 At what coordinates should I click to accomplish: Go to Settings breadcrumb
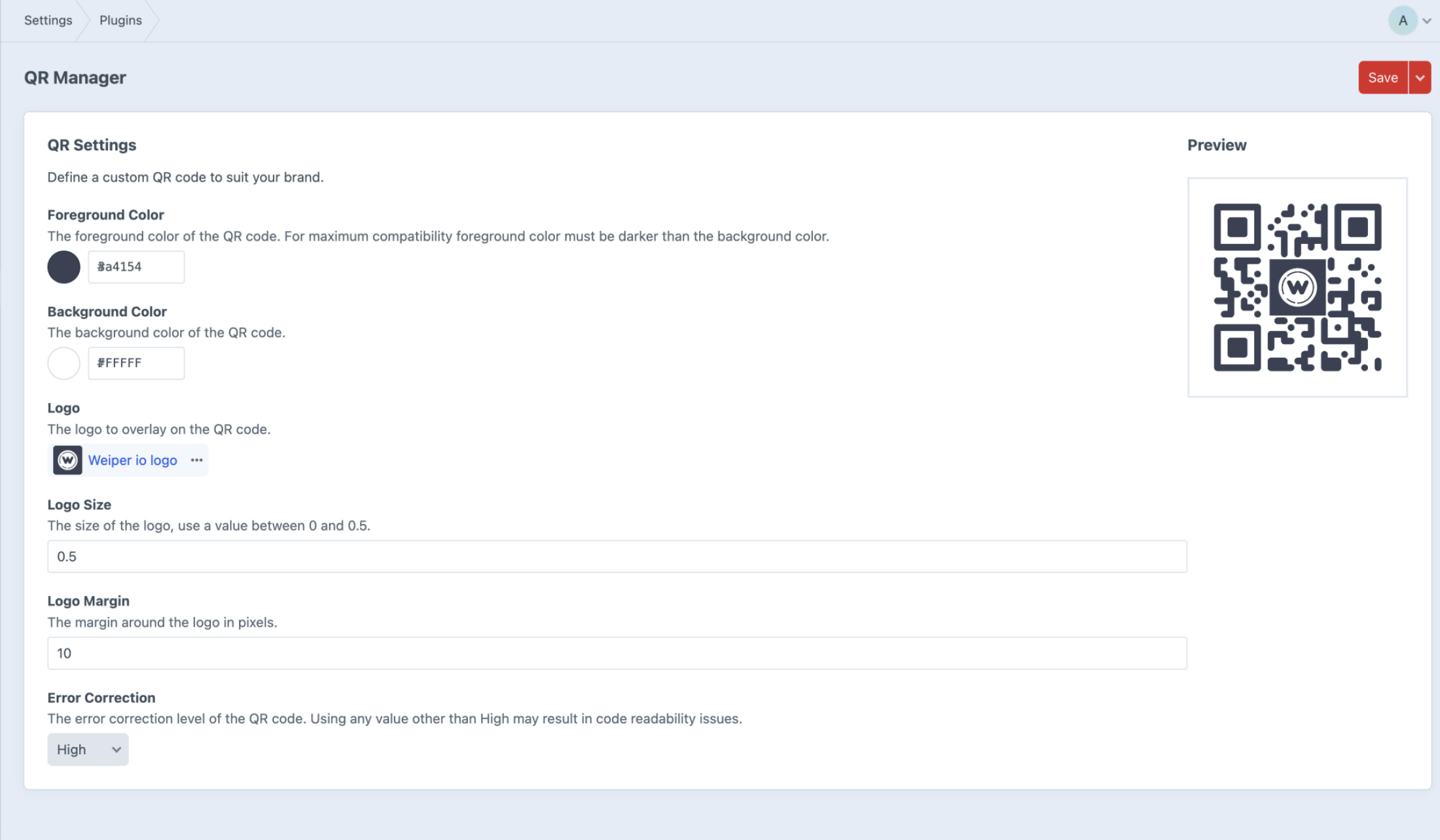tap(48, 20)
